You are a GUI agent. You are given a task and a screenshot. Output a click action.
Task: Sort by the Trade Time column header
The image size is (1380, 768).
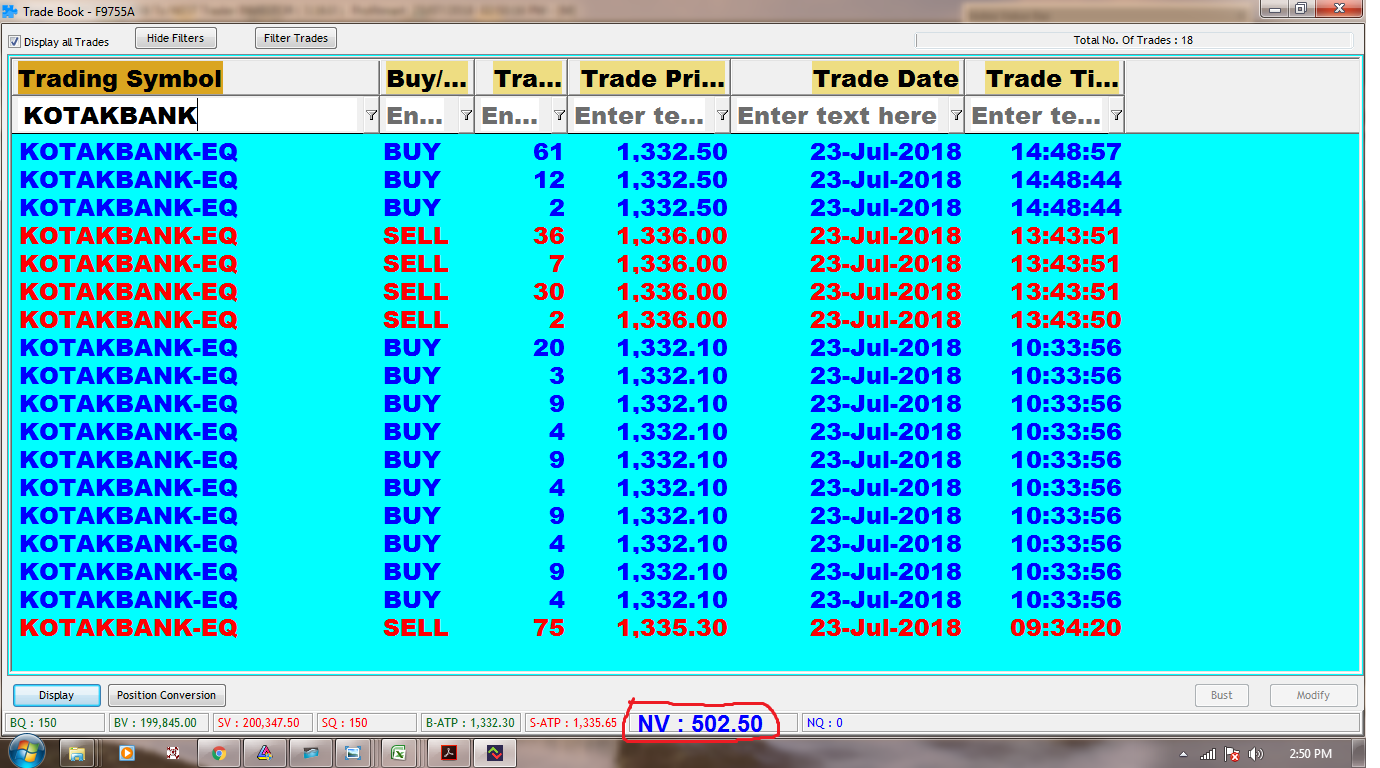point(1044,78)
